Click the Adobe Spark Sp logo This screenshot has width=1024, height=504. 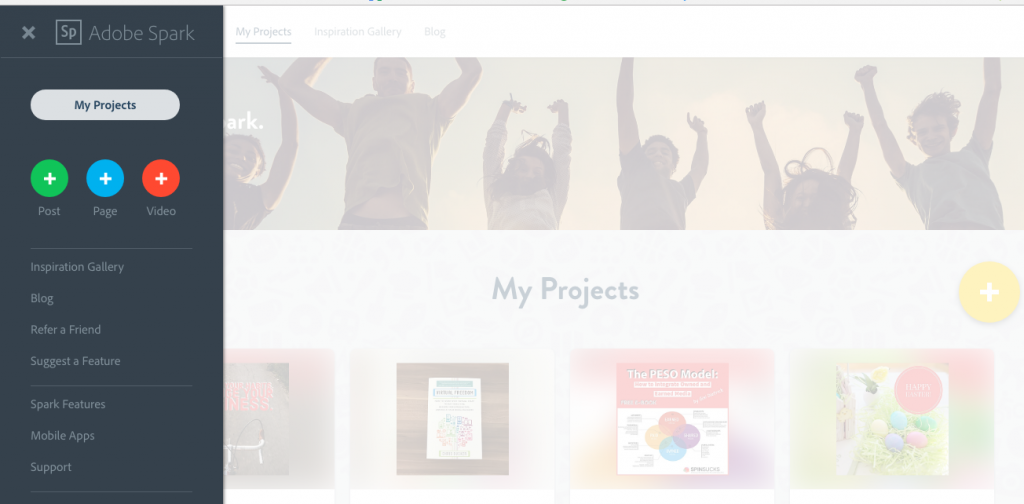pyautogui.click(x=69, y=32)
